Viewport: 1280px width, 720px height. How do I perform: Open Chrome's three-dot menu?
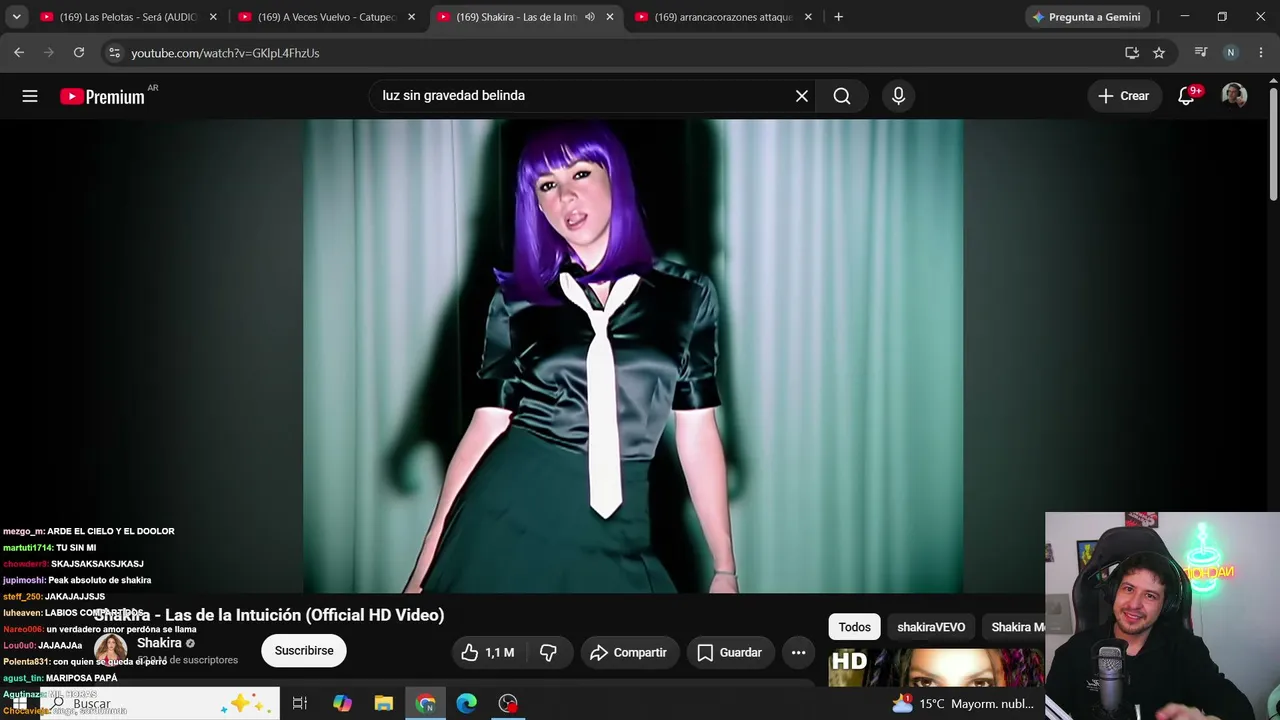pyautogui.click(x=1260, y=53)
